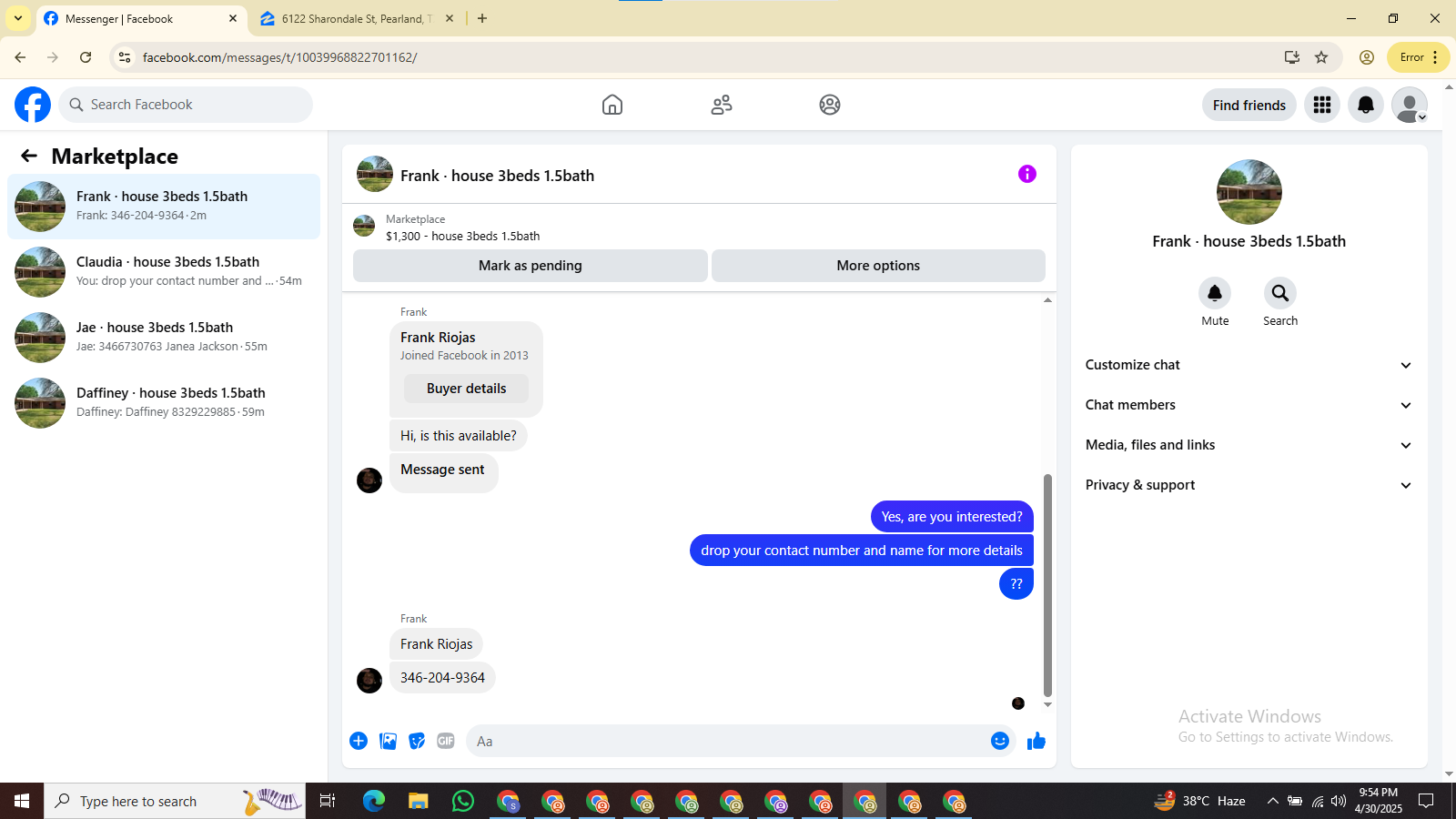Bookmark this page with the star icon
Image resolution: width=1456 pixels, height=819 pixels.
(1321, 57)
